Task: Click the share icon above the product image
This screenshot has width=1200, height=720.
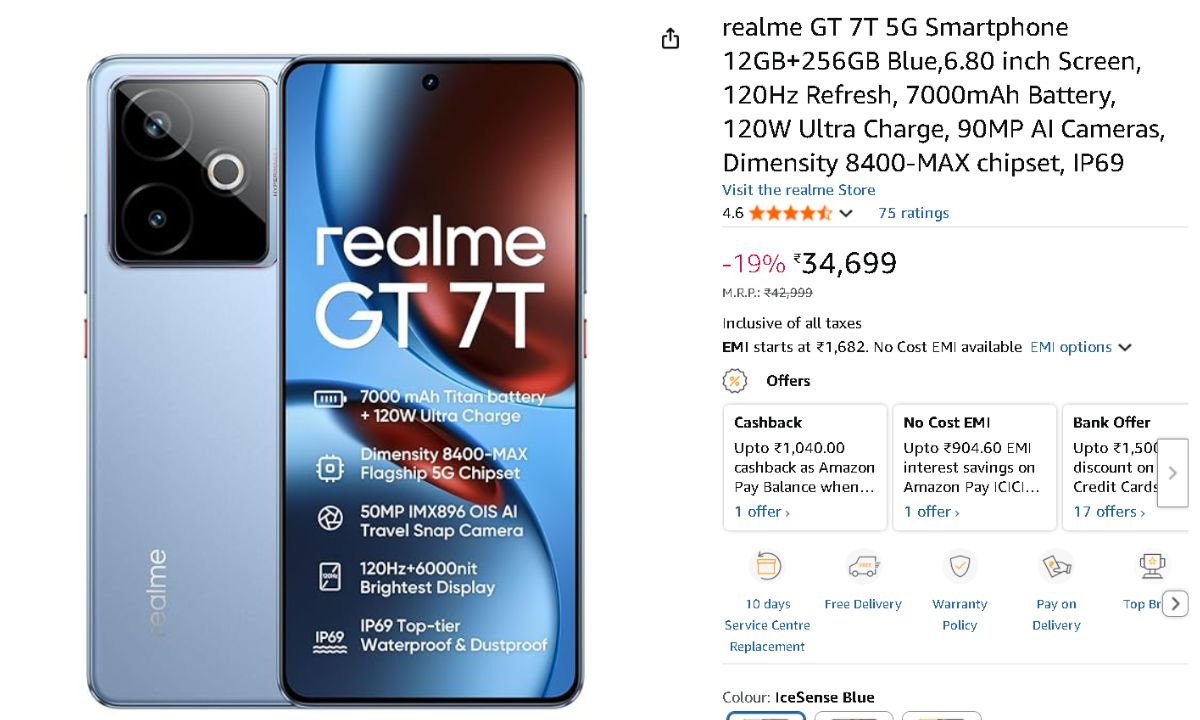Action: click(x=670, y=39)
